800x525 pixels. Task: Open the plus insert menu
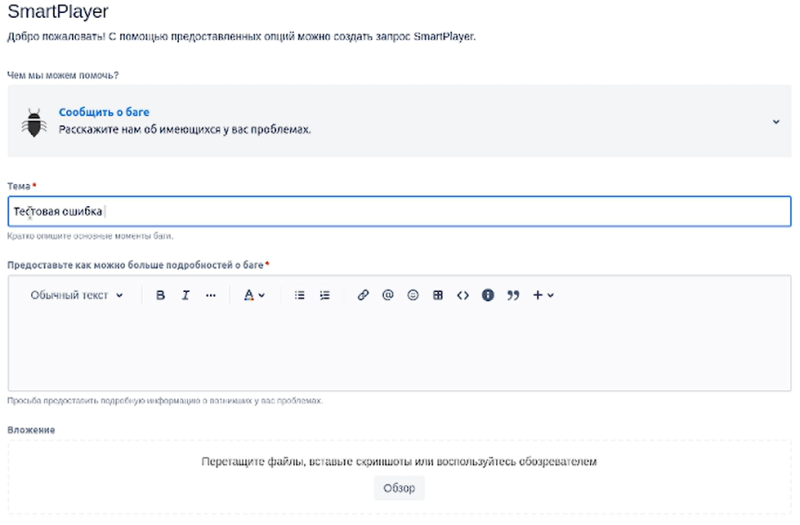click(543, 295)
